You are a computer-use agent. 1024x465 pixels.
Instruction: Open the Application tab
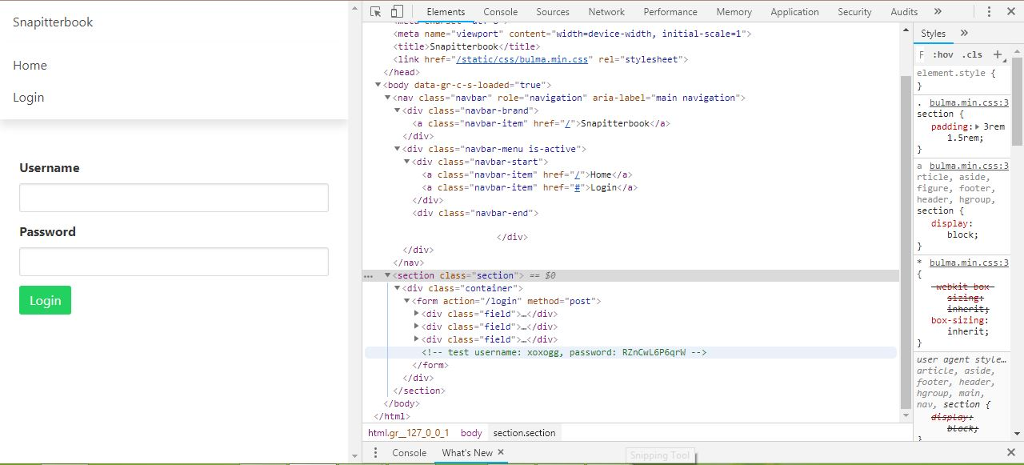[x=794, y=12]
